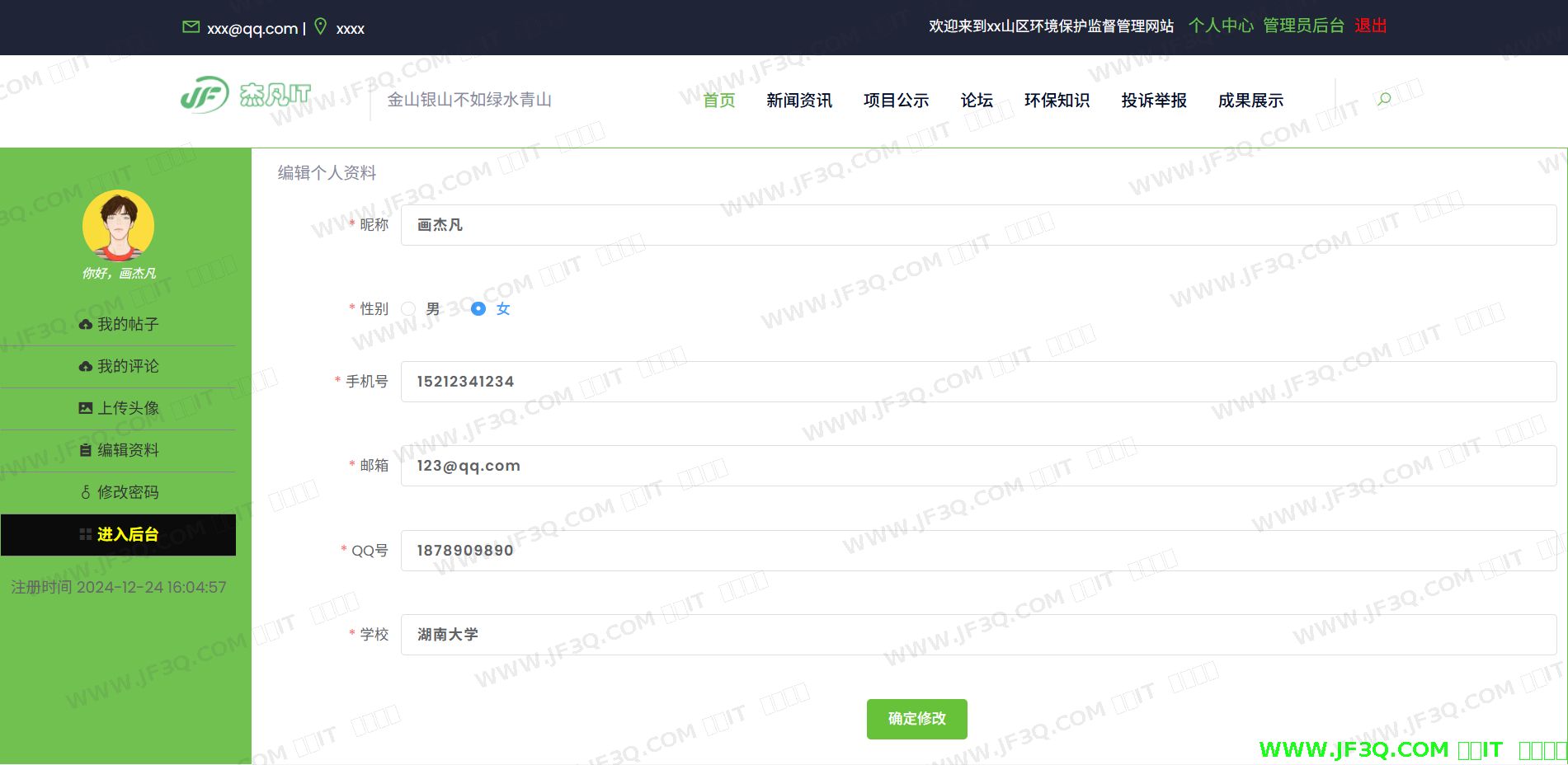Image resolution: width=1568 pixels, height=765 pixels.
Task: Open 我的评论 in the sidebar
Action: [127, 366]
